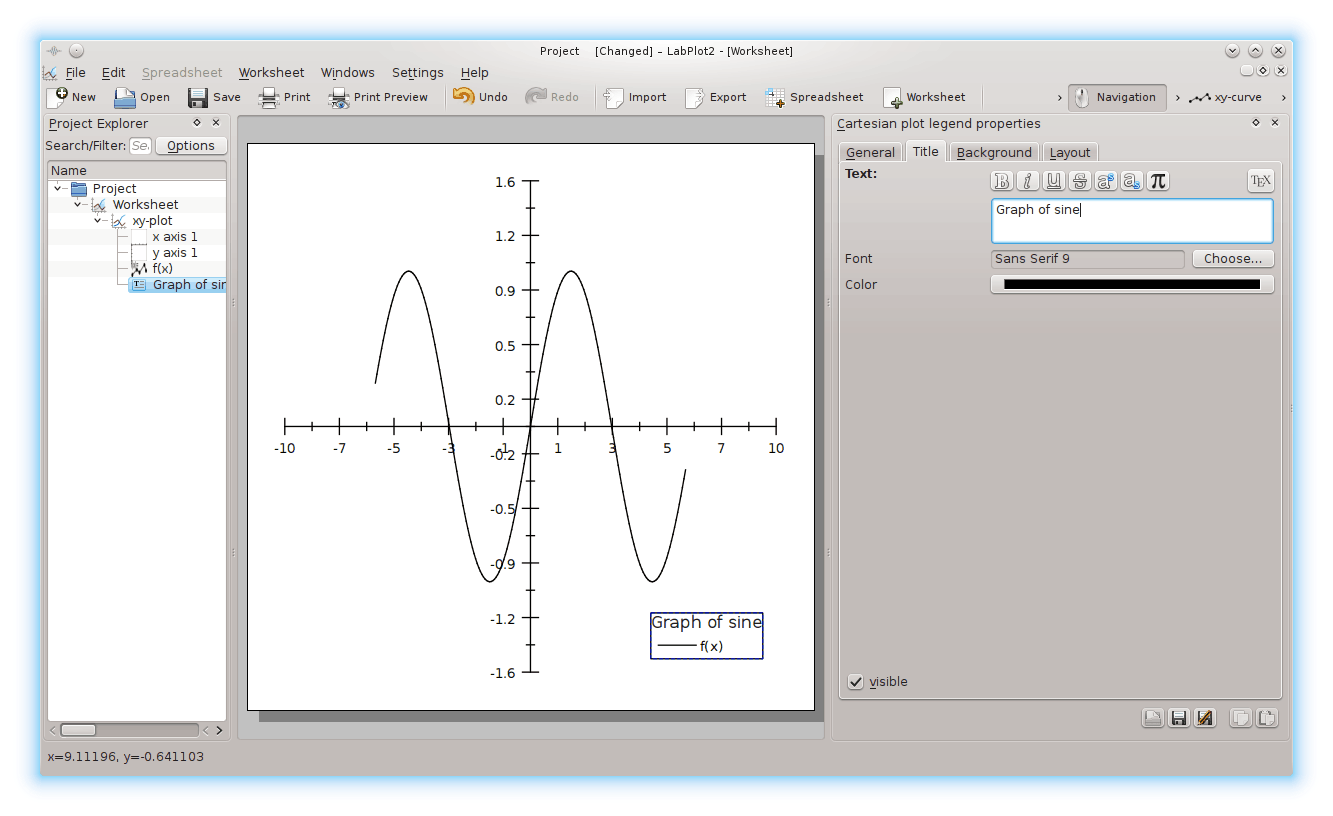Toggle underline formatting for title text
1333x816 pixels.
[1053, 181]
